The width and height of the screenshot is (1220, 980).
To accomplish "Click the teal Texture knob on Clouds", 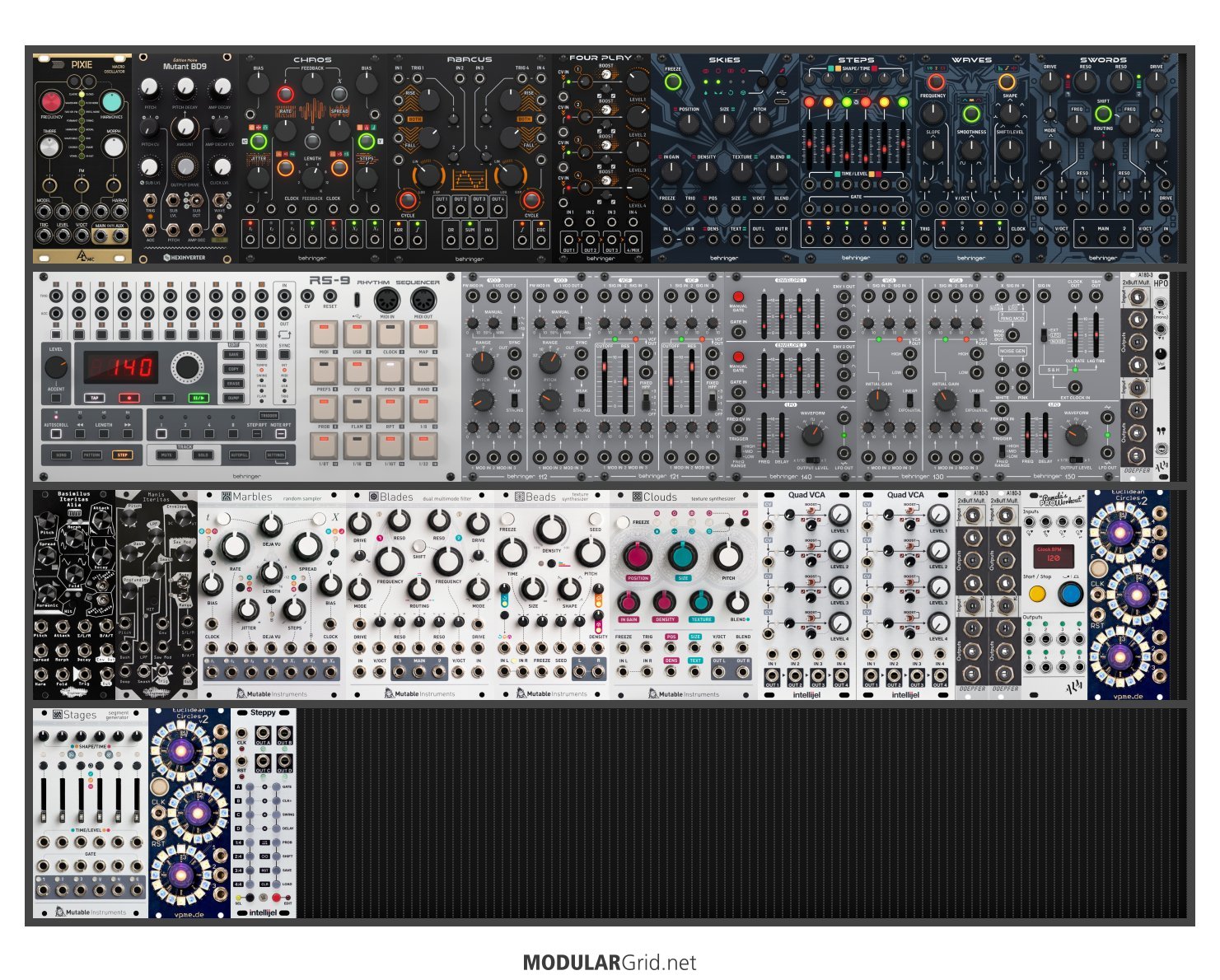I will point(700,602).
